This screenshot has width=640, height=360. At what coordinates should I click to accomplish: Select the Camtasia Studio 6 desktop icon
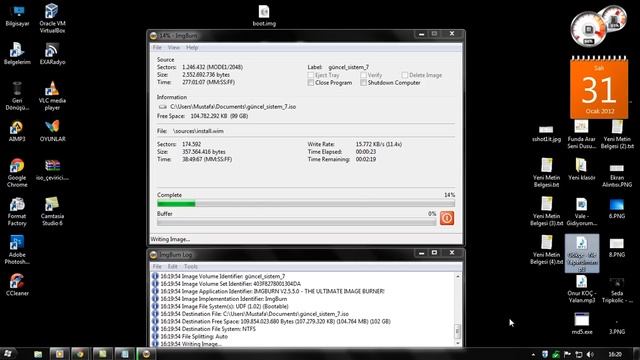(x=52, y=211)
